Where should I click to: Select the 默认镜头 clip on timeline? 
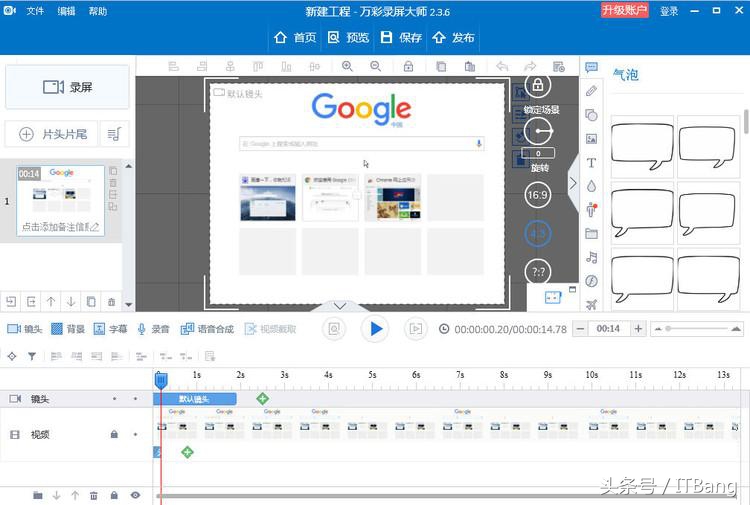[195, 399]
